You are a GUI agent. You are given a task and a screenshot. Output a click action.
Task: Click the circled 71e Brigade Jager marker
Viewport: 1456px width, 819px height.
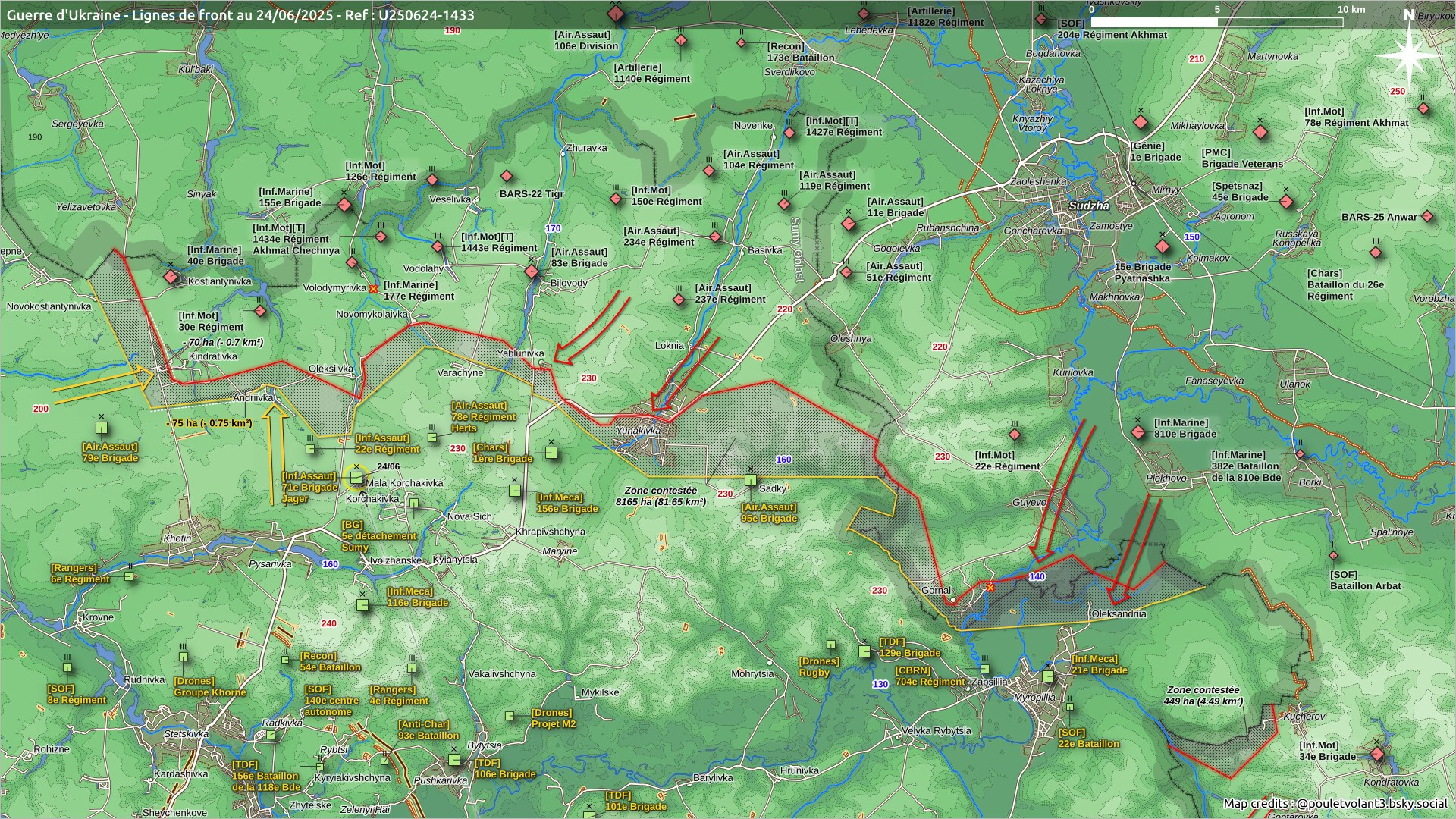356,478
